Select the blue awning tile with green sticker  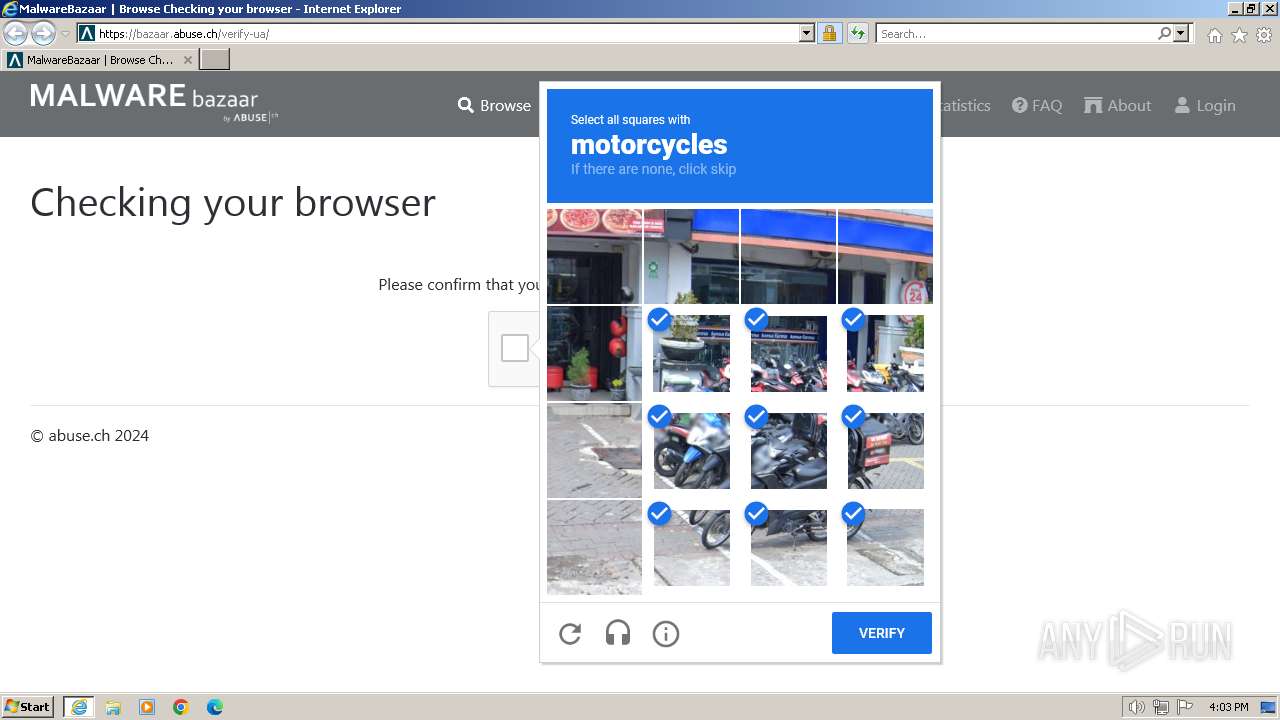click(692, 256)
